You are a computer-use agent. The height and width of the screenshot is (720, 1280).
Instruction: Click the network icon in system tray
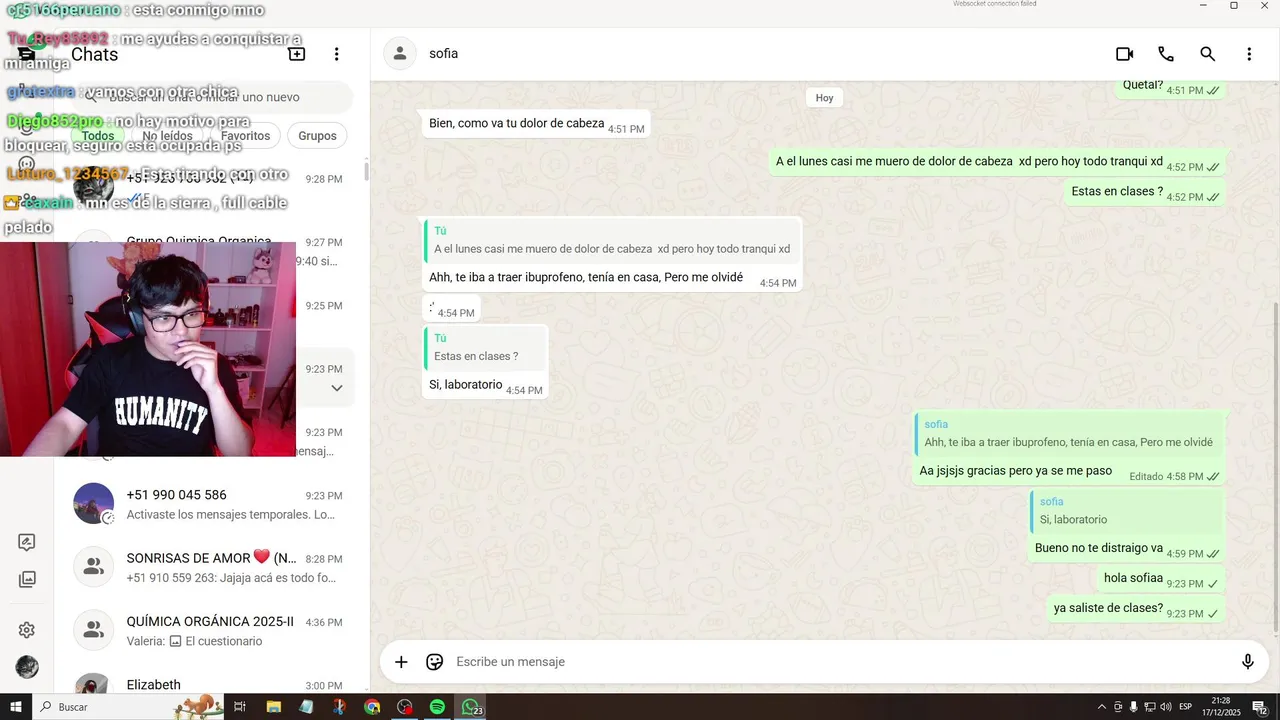pyautogui.click(x=1150, y=707)
